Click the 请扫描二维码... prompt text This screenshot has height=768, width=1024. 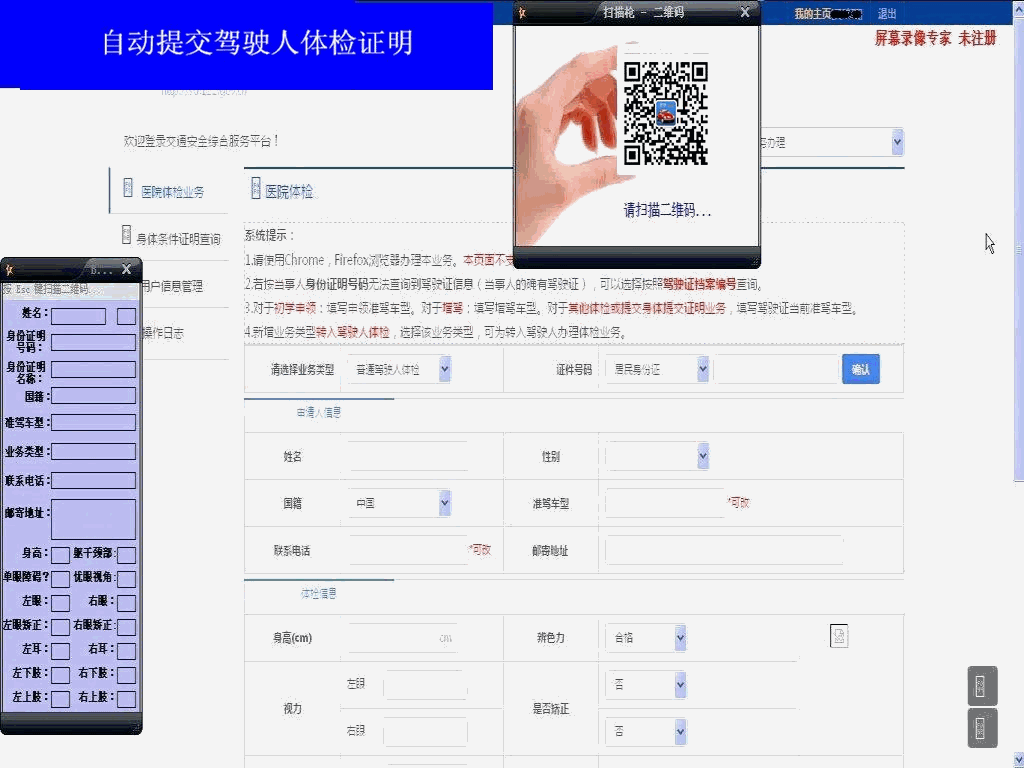click(x=667, y=210)
